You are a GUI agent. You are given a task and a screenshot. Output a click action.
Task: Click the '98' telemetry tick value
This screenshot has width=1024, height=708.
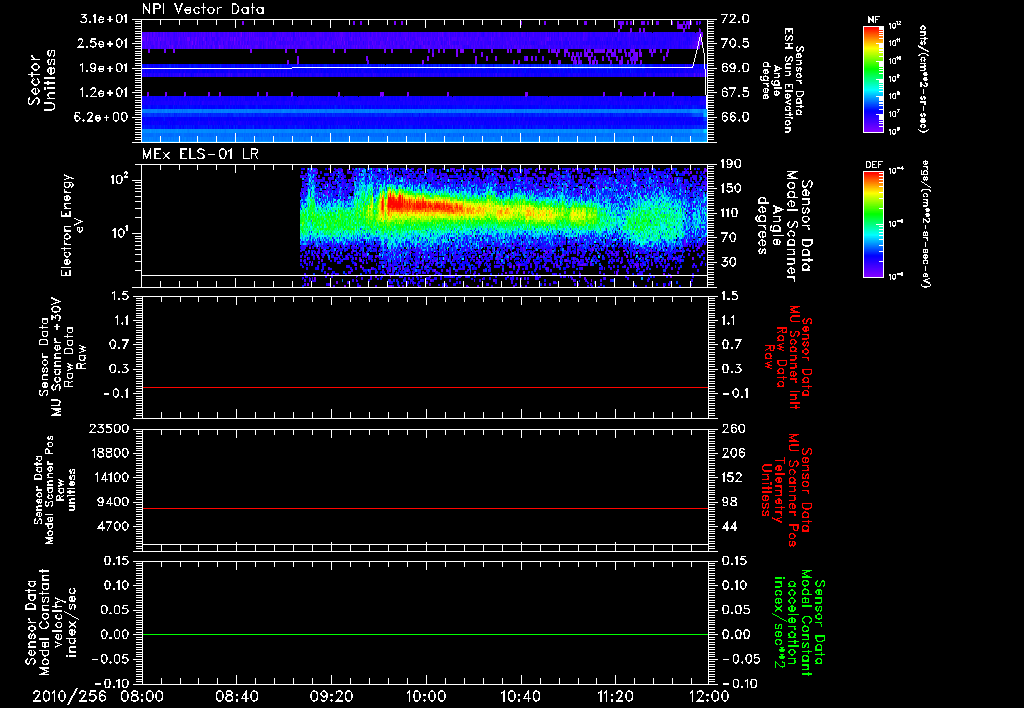tap(729, 502)
